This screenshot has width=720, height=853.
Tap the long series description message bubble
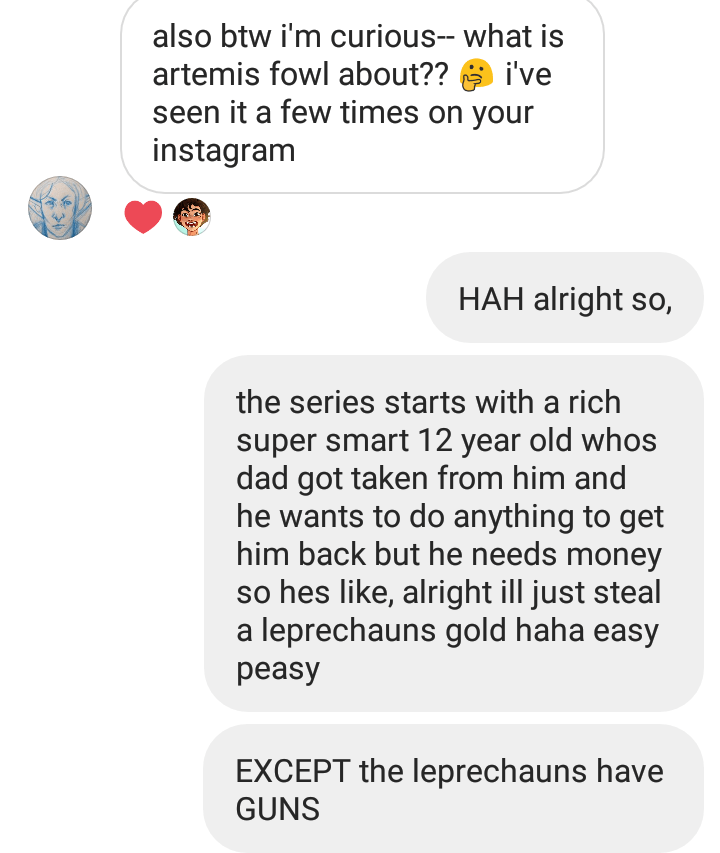click(454, 534)
